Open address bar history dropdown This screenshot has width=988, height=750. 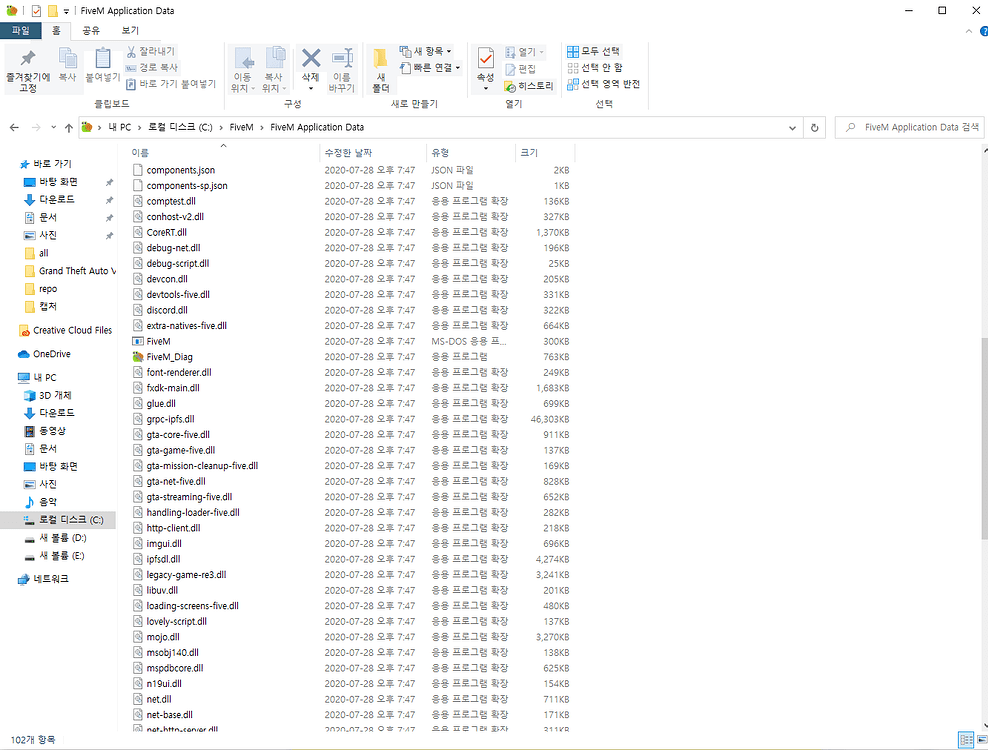(x=792, y=127)
